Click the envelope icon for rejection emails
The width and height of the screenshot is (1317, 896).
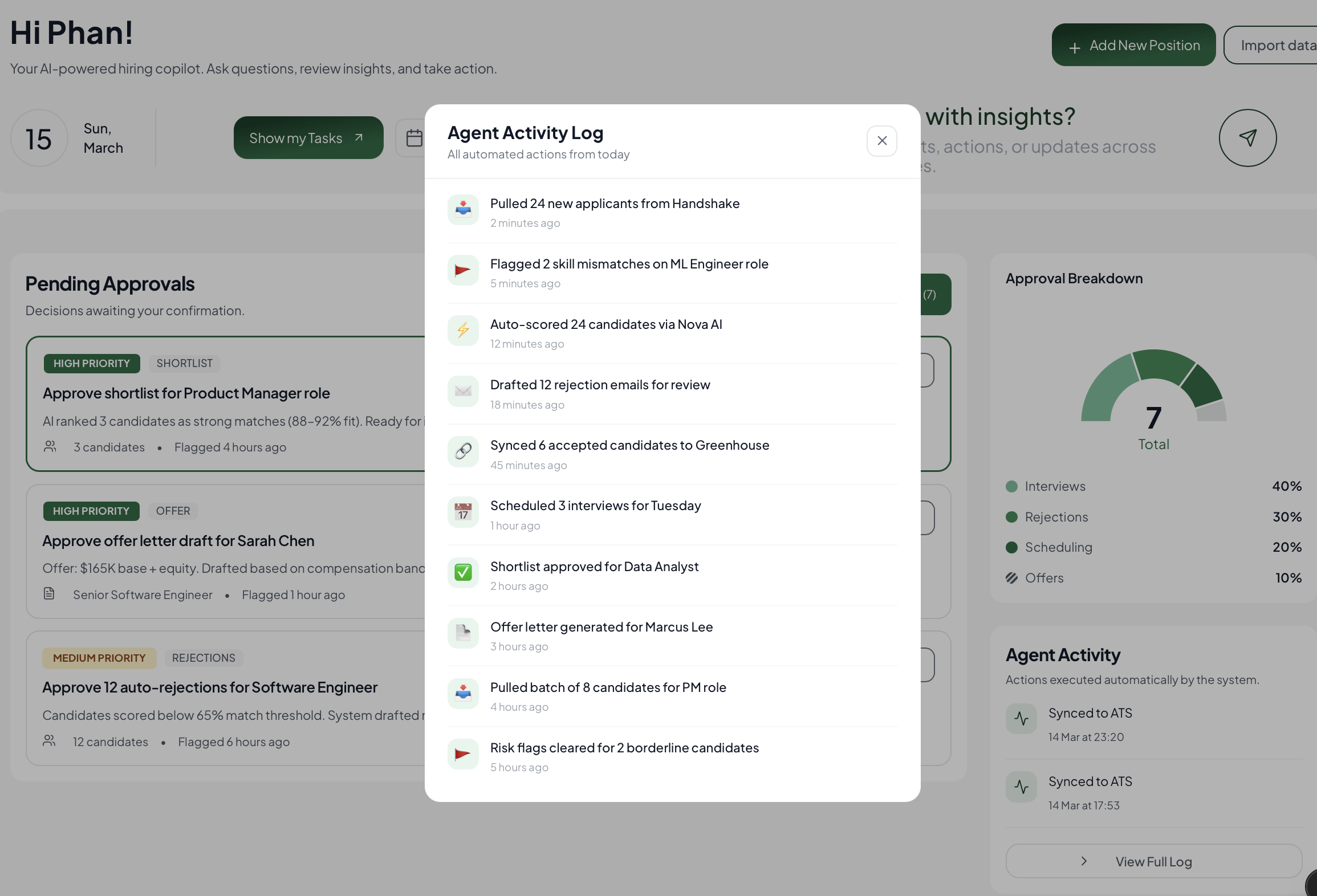463,391
